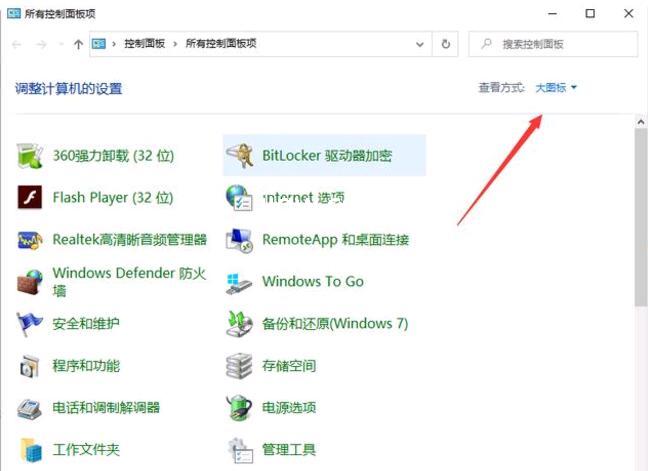The image size is (648, 471).
Task: Open BitLocker 驱动器加密 icon
Action: (x=240, y=156)
